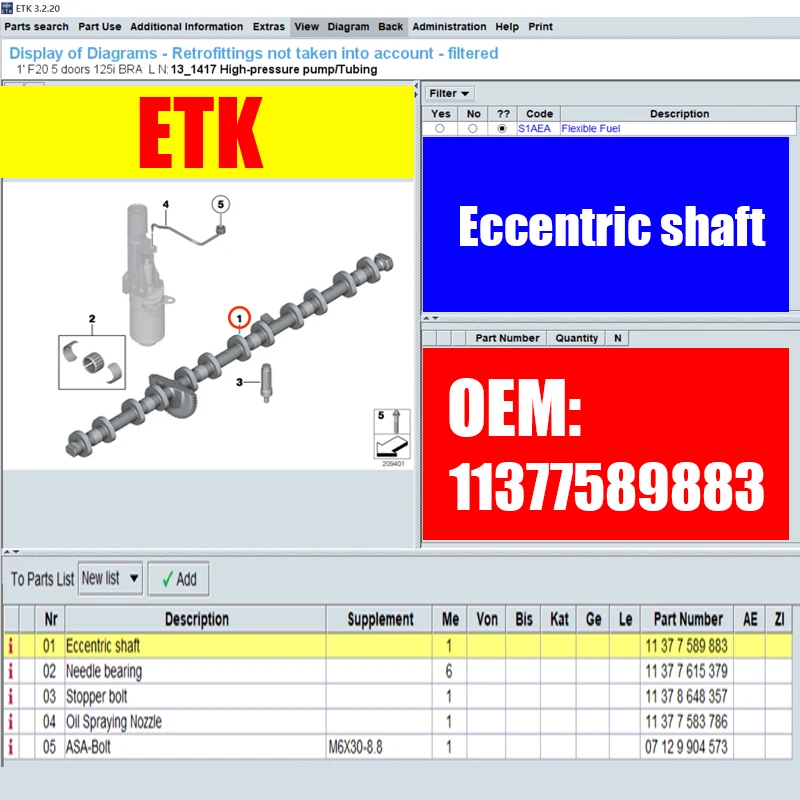Click info icon for Needle bearing row
This screenshot has height=800, width=800.
[11, 671]
